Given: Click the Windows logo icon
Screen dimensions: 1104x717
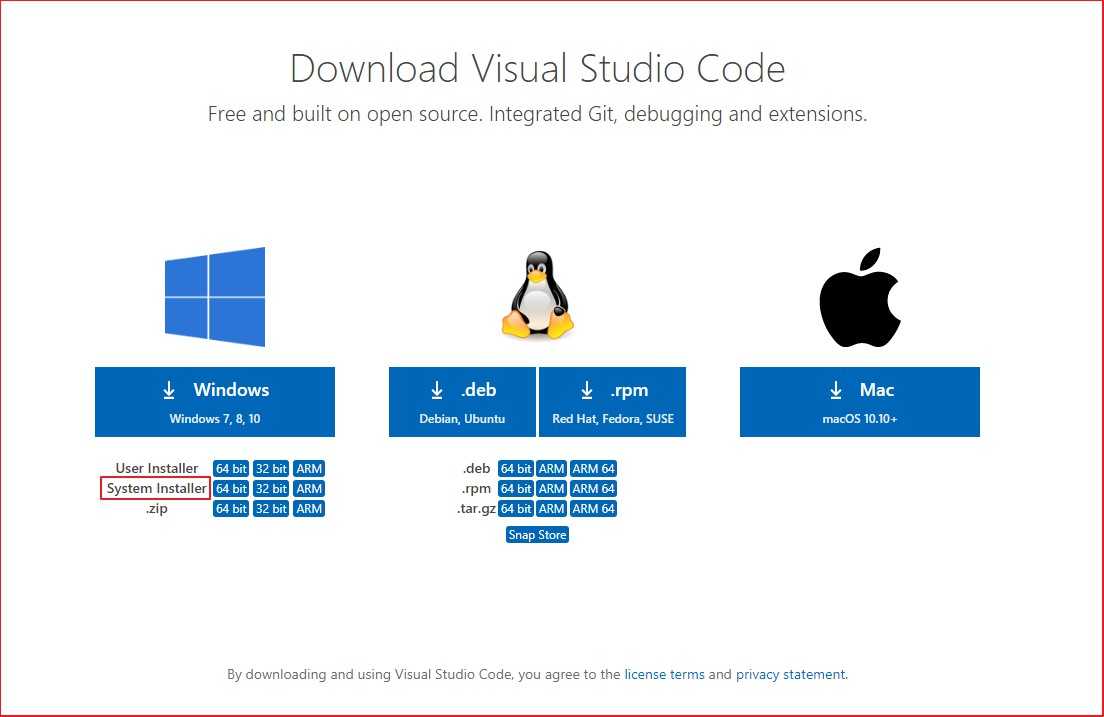Looking at the screenshot, I should (x=215, y=297).
